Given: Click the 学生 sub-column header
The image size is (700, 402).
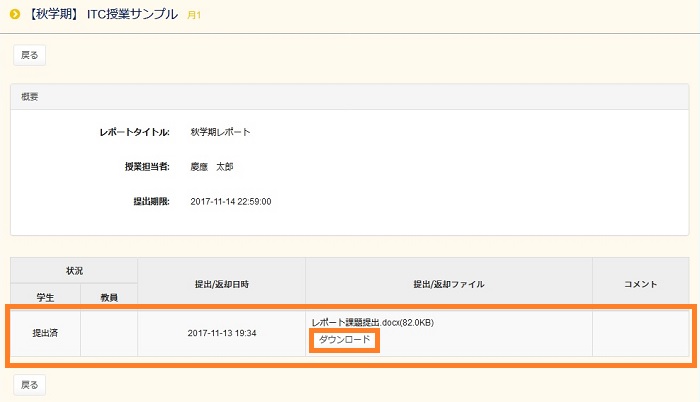Looking at the screenshot, I should click(x=45, y=297).
